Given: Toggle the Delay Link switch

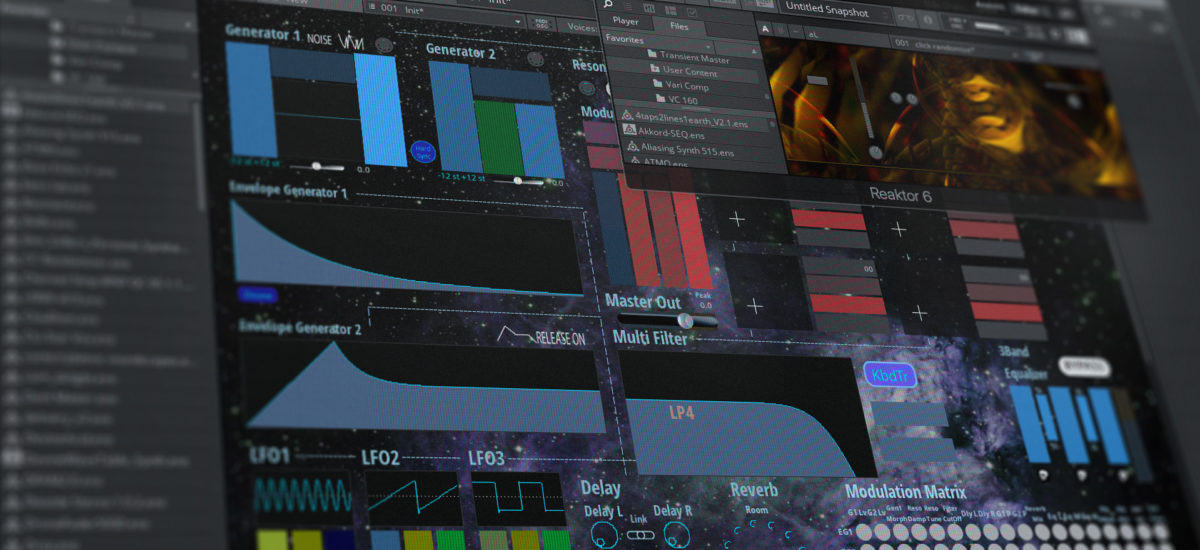Looking at the screenshot, I should coord(640,535).
